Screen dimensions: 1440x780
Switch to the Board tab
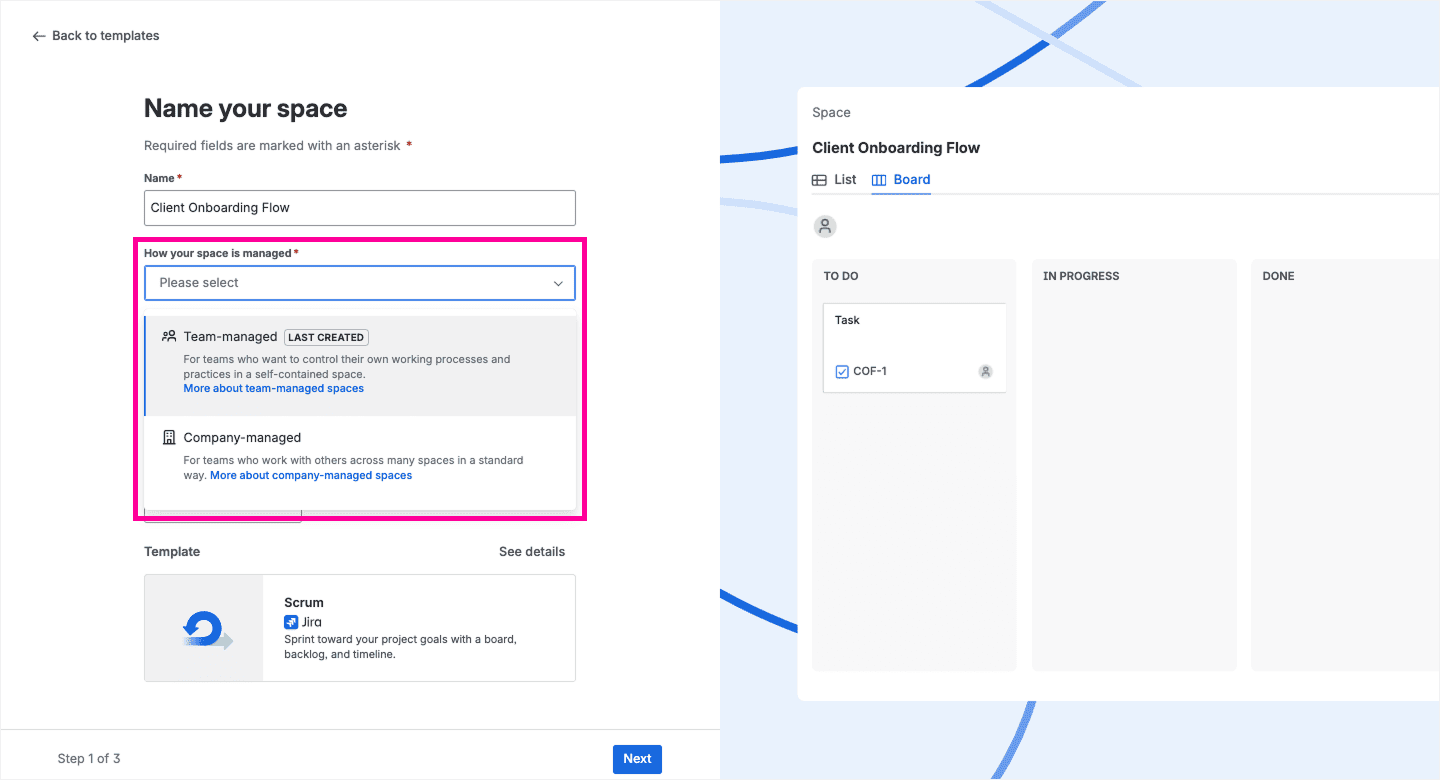tap(911, 180)
